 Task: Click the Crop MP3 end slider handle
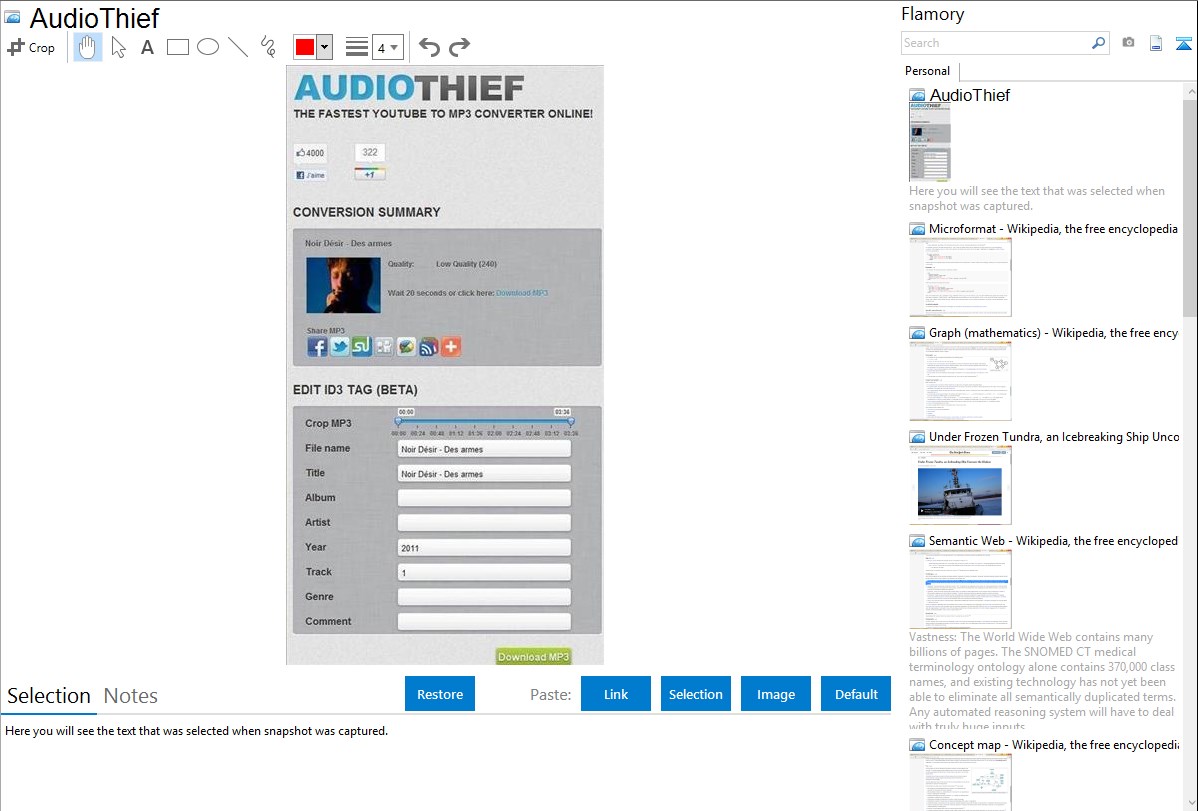point(571,421)
